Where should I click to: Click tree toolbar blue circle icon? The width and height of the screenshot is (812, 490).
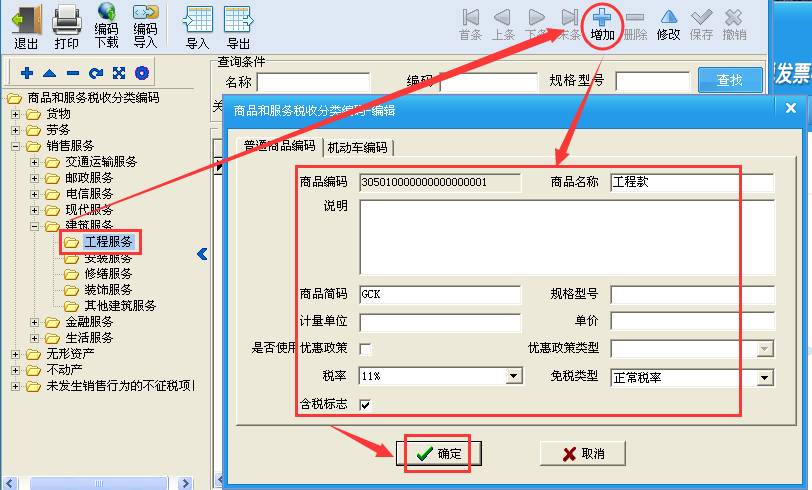tap(142, 73)
